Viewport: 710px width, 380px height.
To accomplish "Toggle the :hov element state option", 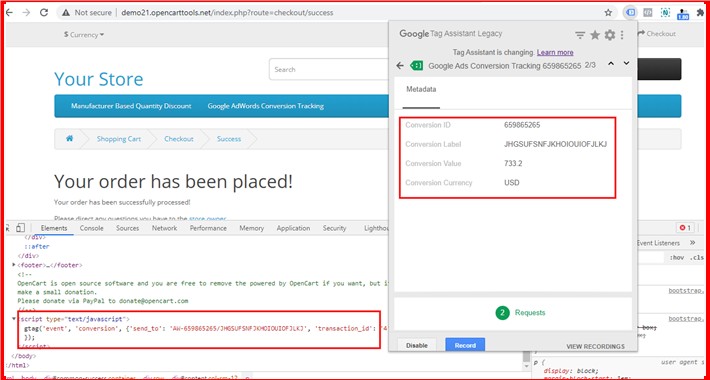I will (x=676, y=258).
